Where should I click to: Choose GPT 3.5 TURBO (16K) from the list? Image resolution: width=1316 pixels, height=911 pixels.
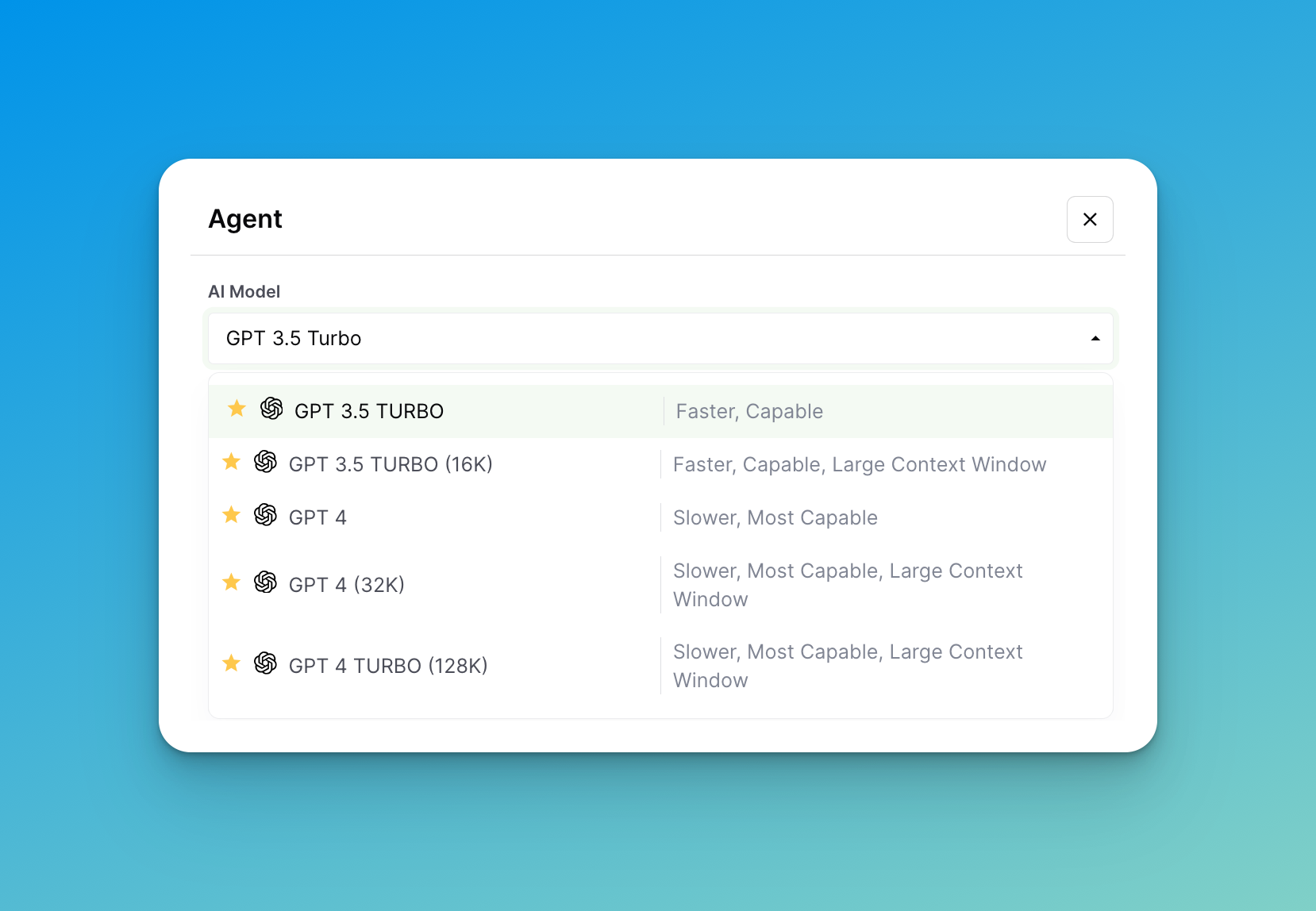[391, 465]
